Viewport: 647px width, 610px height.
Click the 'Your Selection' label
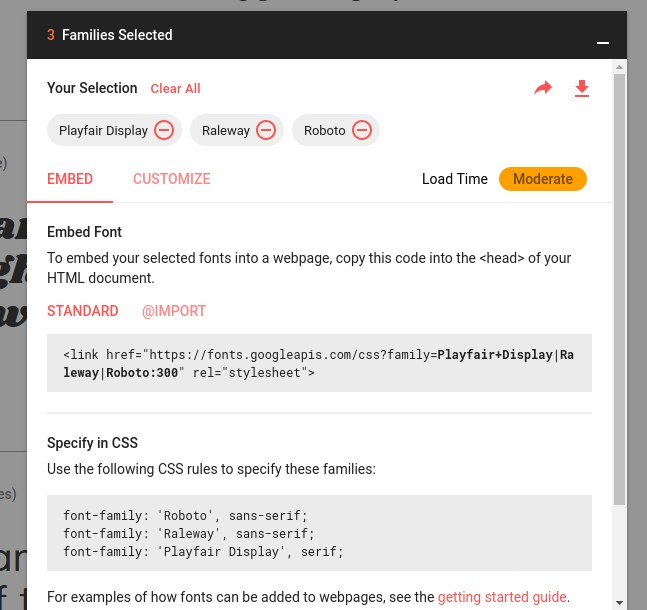click(92, 88)
